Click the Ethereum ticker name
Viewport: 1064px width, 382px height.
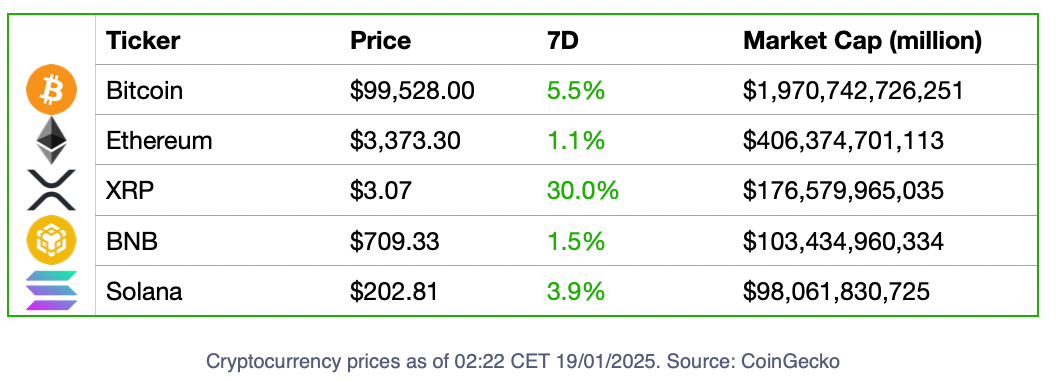159,140
